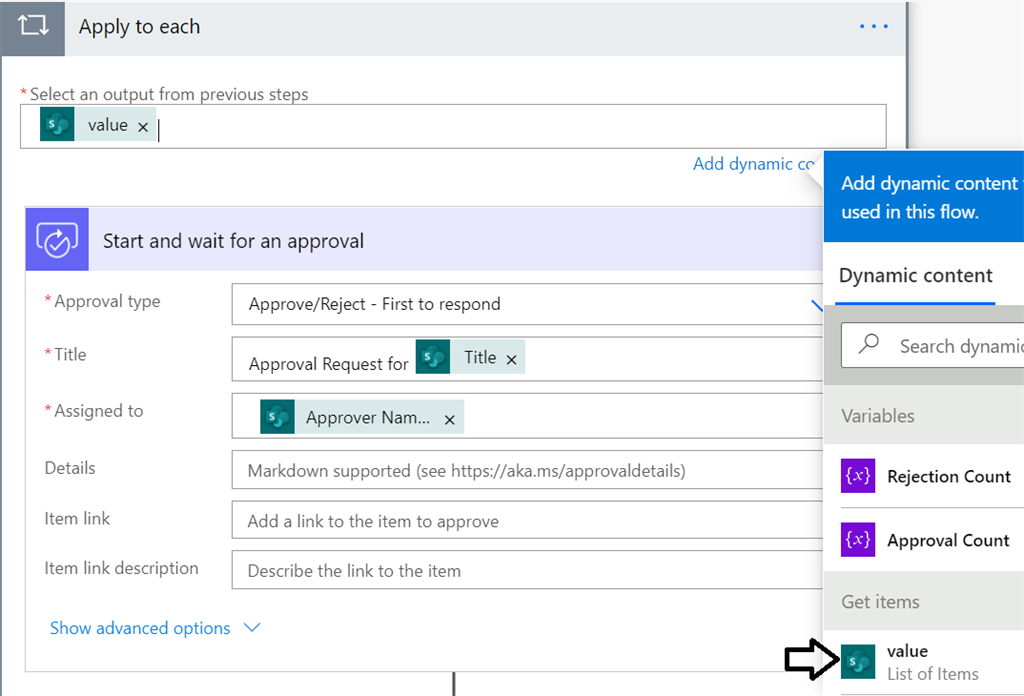Click SharePoint icon beside value List of Items
This screenshot has height=696, width=1024.
tap(858, 662)
